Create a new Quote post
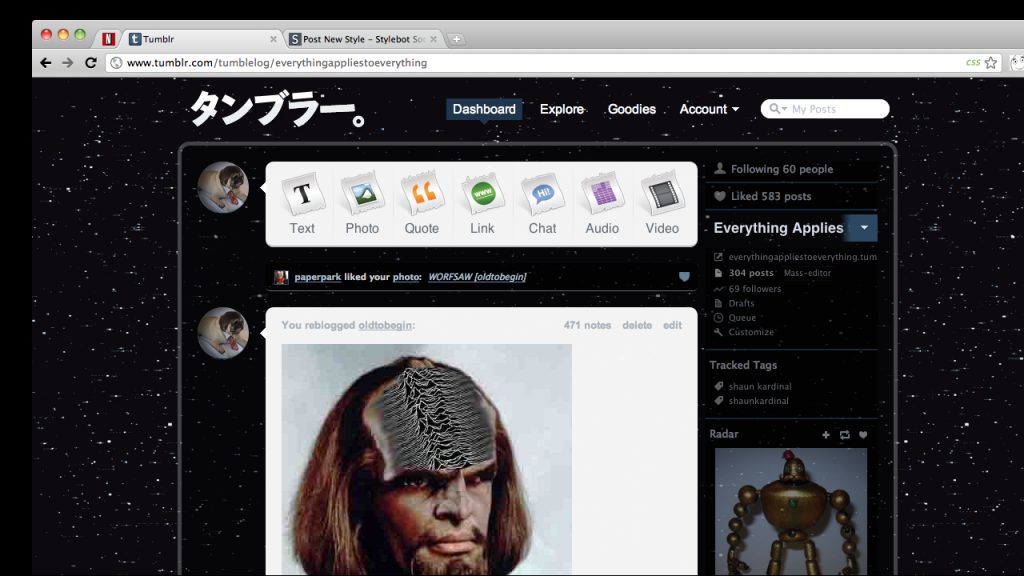Screen dimensions: 1024x576 pyautogui.click(x=422, y=203)
